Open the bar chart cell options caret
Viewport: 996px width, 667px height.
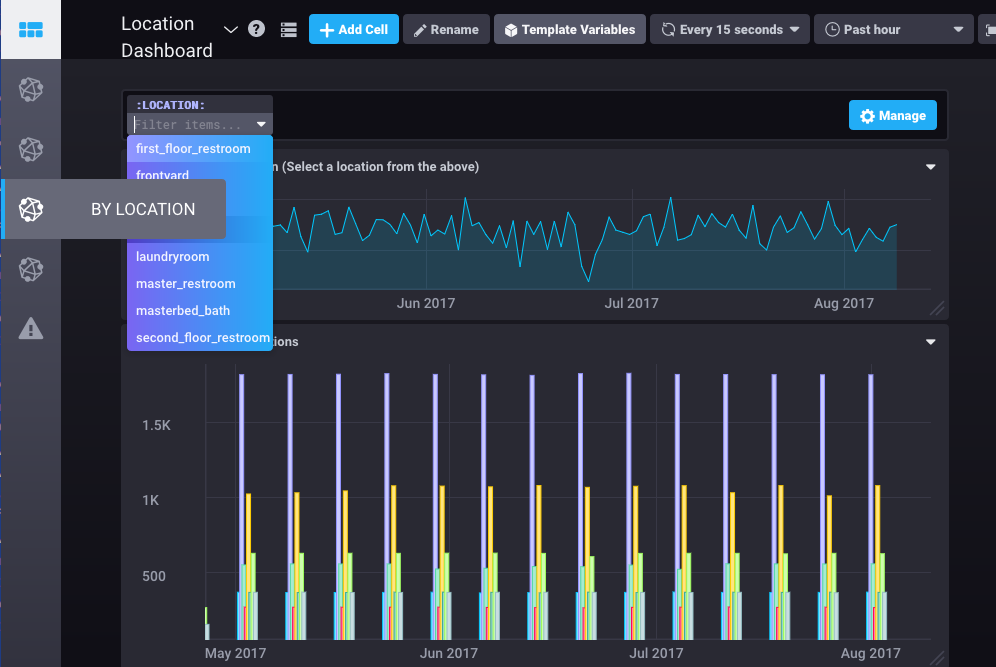pyautogui.click(x=931, y=342)
